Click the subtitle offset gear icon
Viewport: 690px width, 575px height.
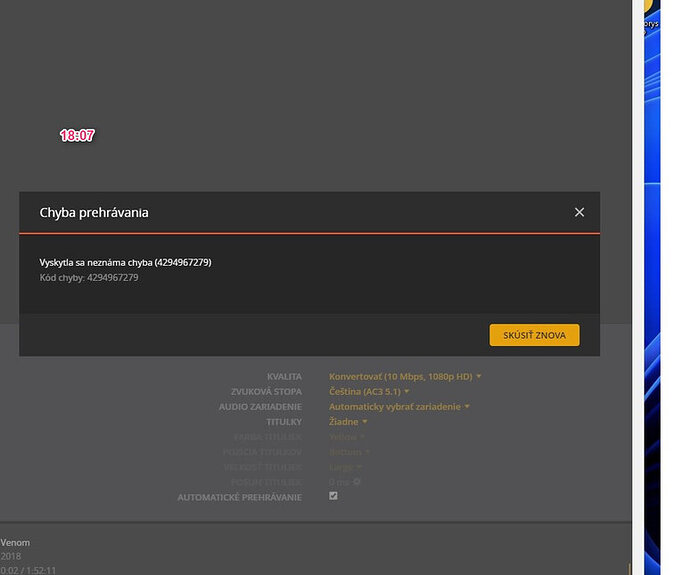pyautogui.click(x=357, y=482)
